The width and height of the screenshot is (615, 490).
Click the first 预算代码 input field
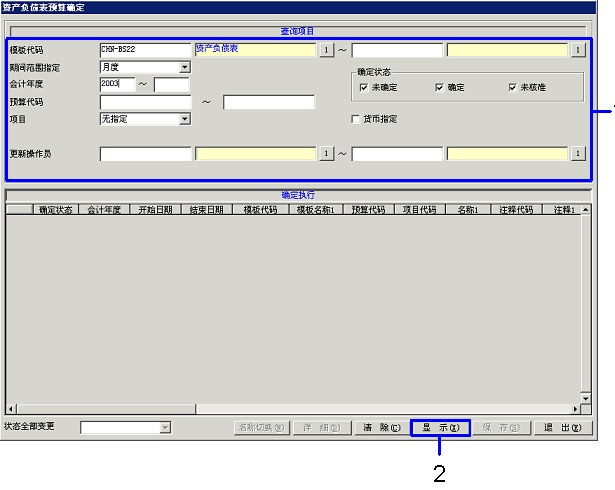coord(145,102)
